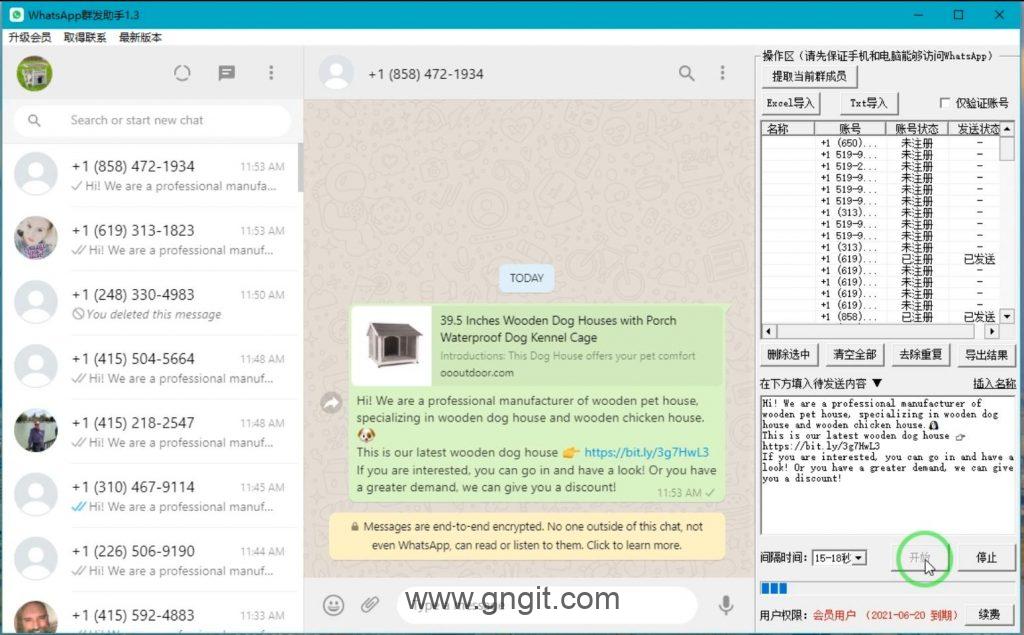Open the emoji picker
Screen dimensions: 1024x635
pyautogui.click(x=334, y=604)
